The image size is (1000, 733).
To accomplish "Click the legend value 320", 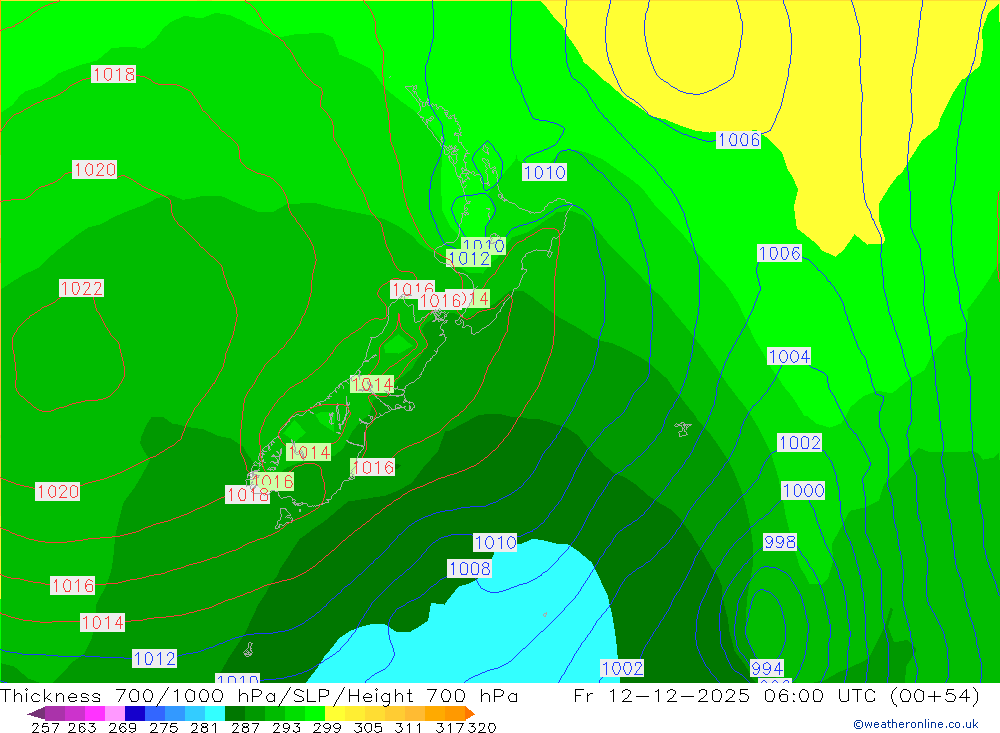I will pyautogui.click(x=482, y=727).
